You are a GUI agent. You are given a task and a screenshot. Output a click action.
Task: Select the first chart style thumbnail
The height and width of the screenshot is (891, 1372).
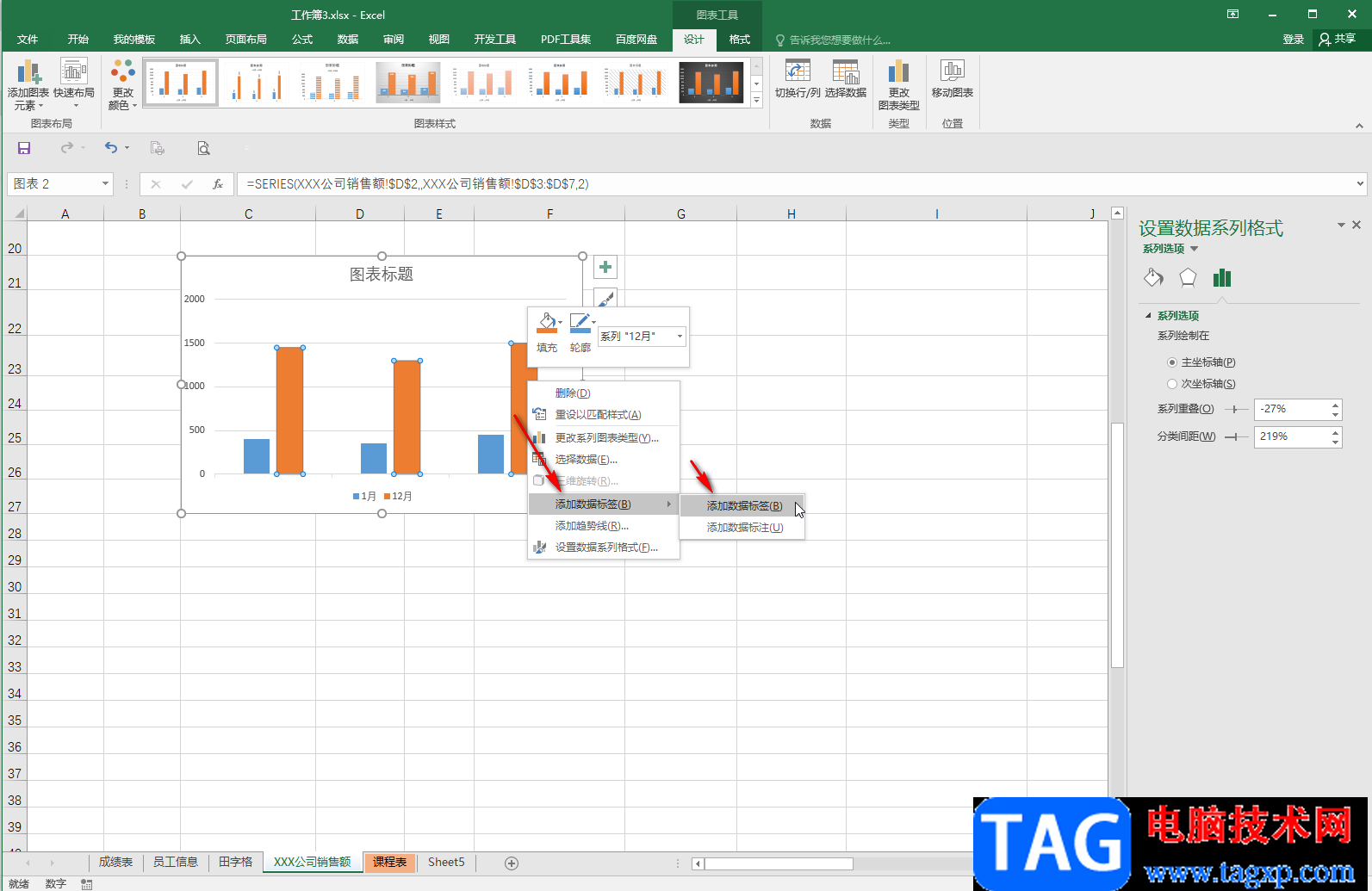(181, 83)
